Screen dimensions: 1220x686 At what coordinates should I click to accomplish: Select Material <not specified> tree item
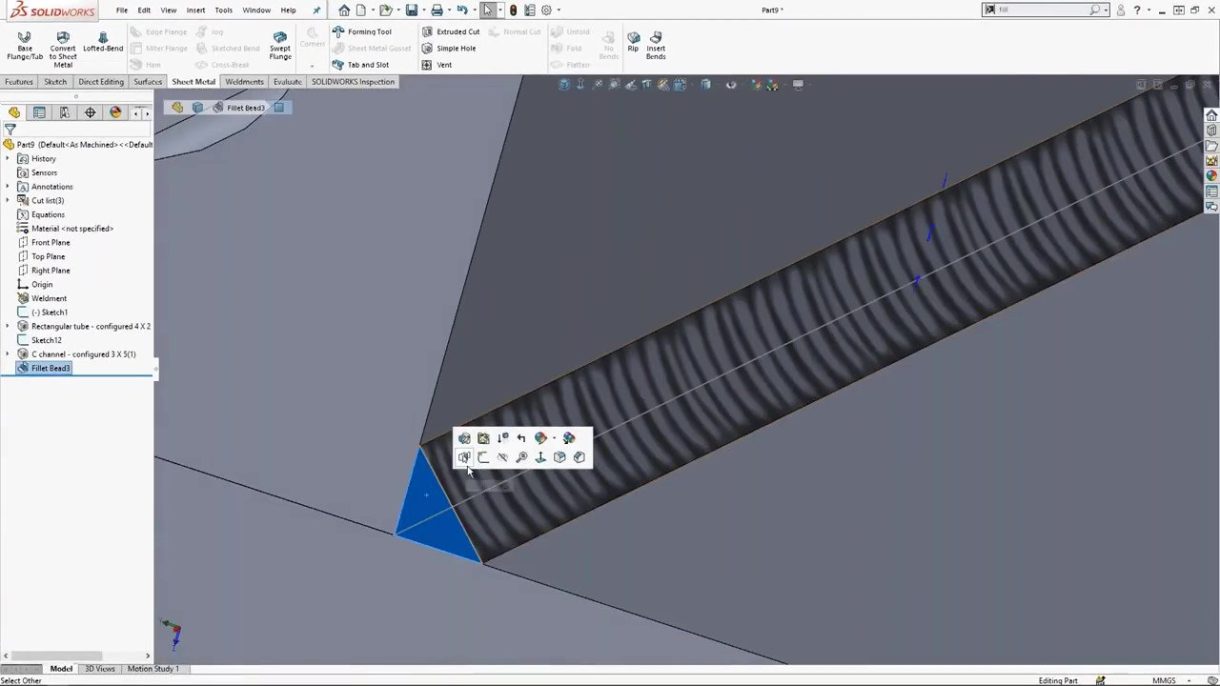tap(72, 228)
